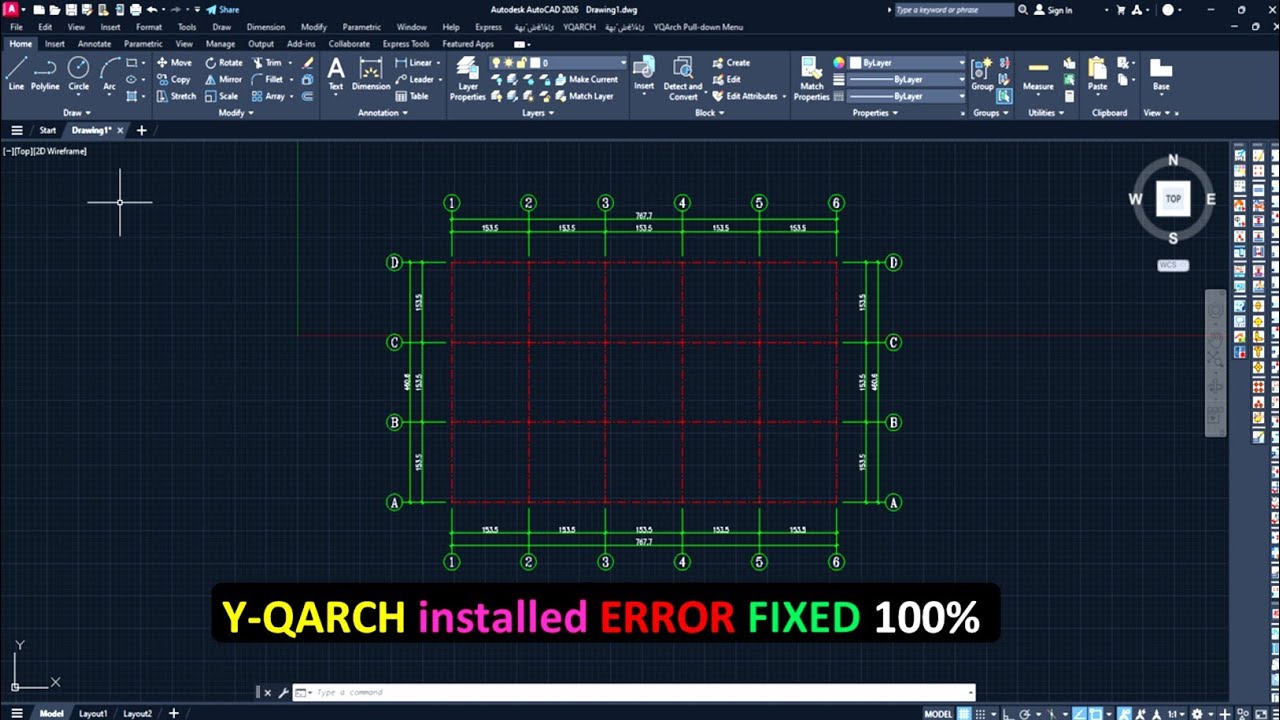1280x720 pixels.
Task: Open the object color ByLayer dropdown
Action: (961, 62)
